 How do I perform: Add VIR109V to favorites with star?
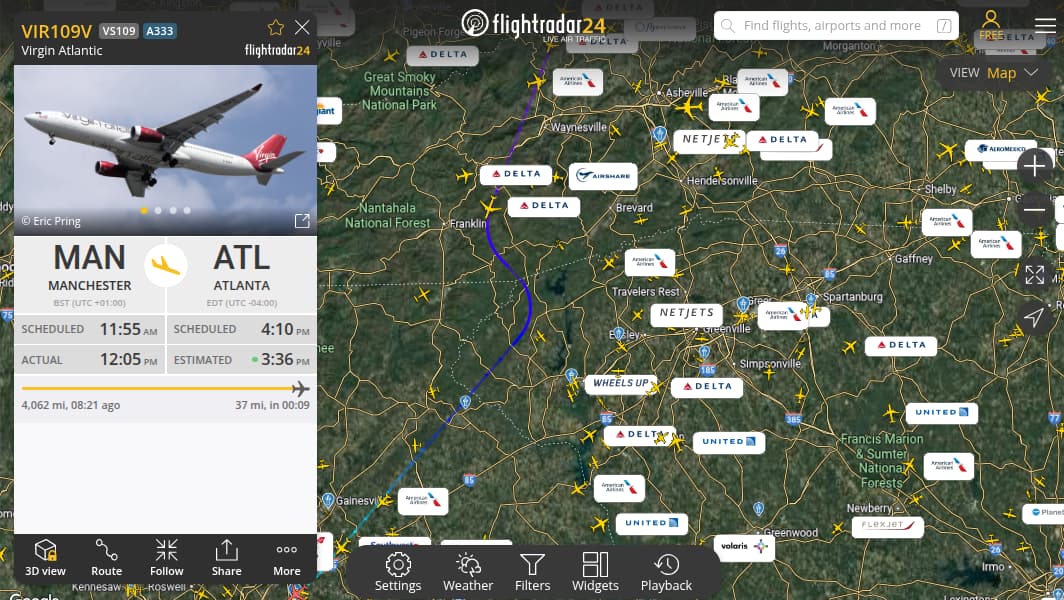pyautogui.click(x=276, y=28)
